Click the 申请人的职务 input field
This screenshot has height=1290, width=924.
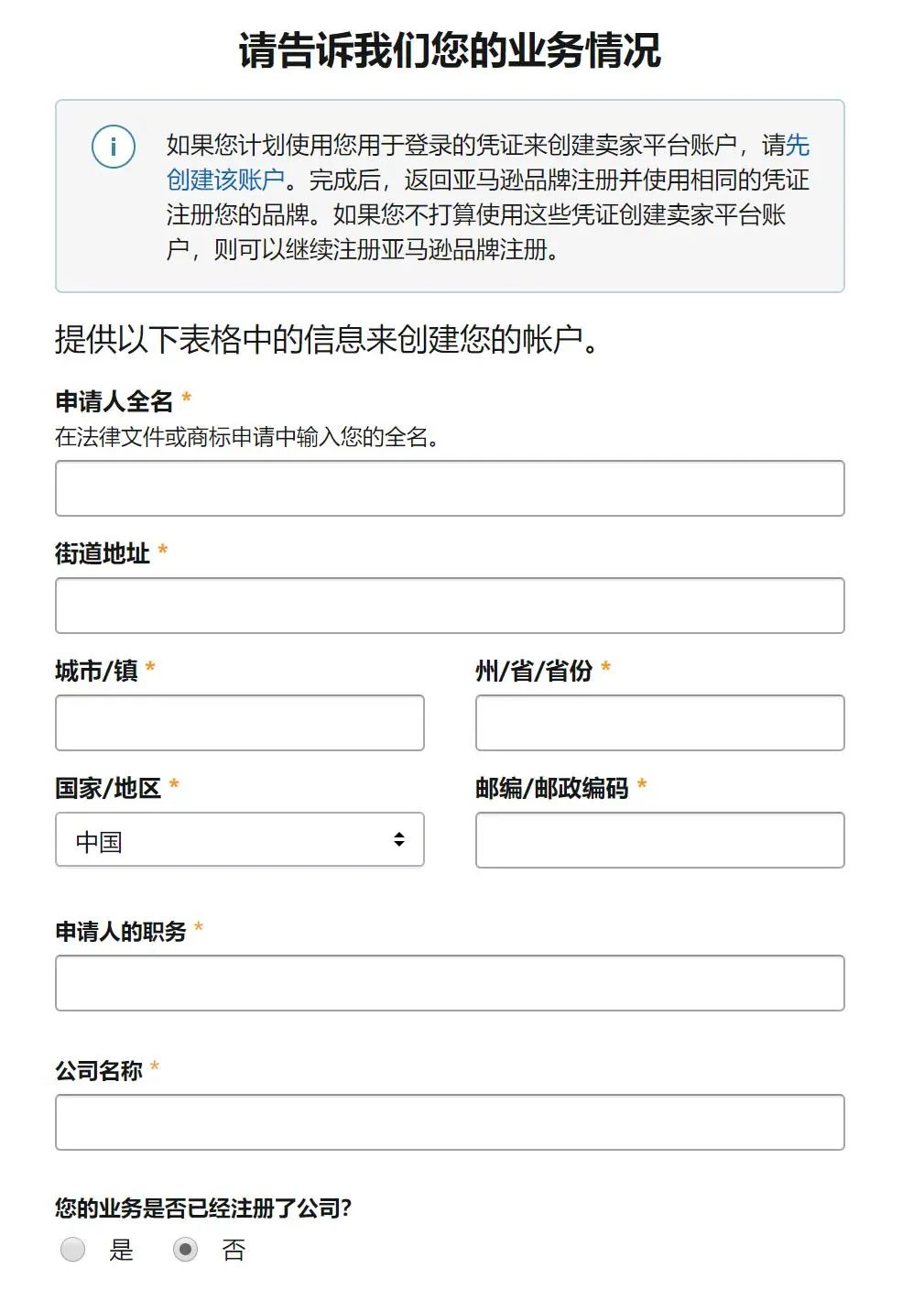pyautogui.click(x=451, y=982)
